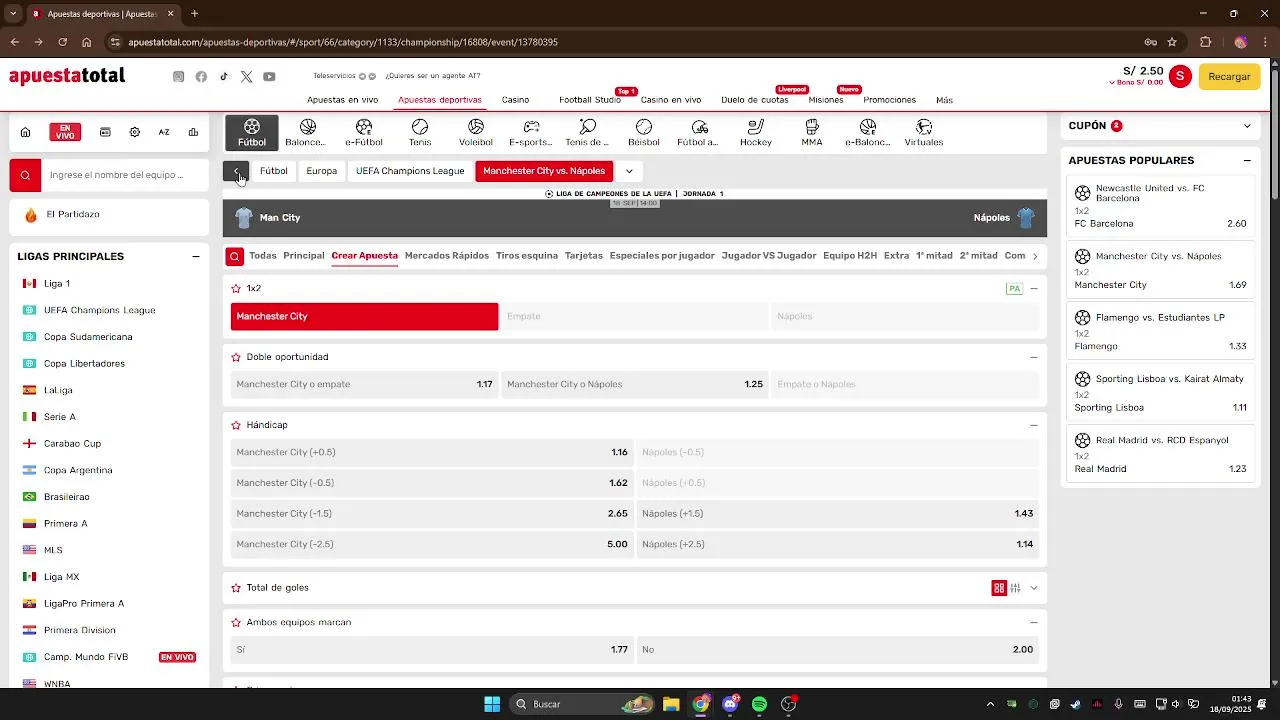Open the Football Studio menu item
Screen dimensions: 1280x720
[590, 100]
